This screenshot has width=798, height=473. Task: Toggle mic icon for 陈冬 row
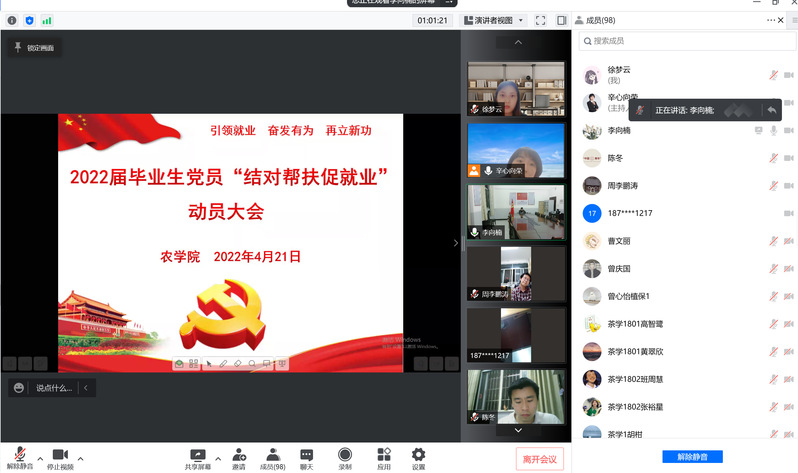coord(774,158)
